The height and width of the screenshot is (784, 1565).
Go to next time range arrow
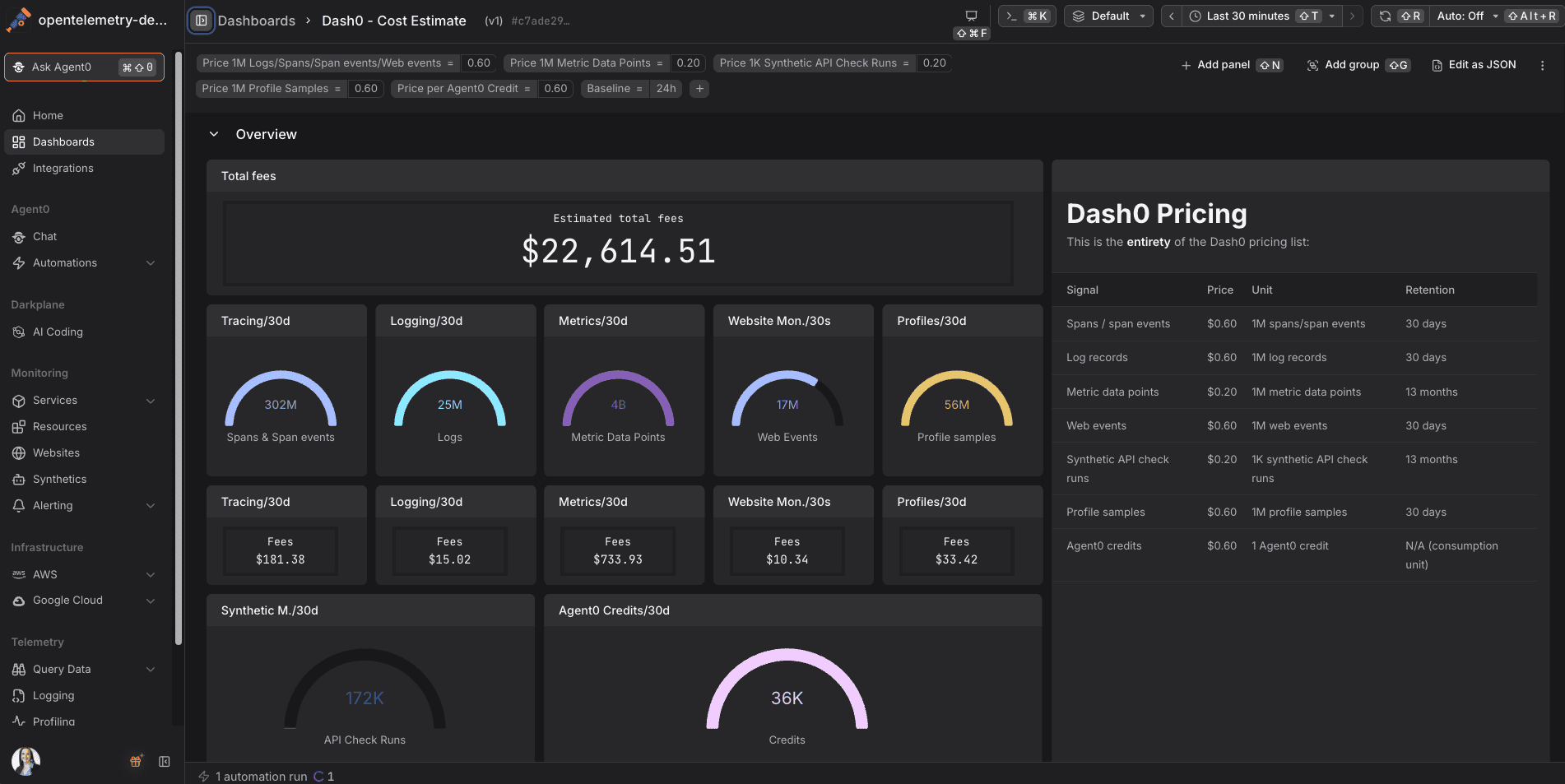1352,16
